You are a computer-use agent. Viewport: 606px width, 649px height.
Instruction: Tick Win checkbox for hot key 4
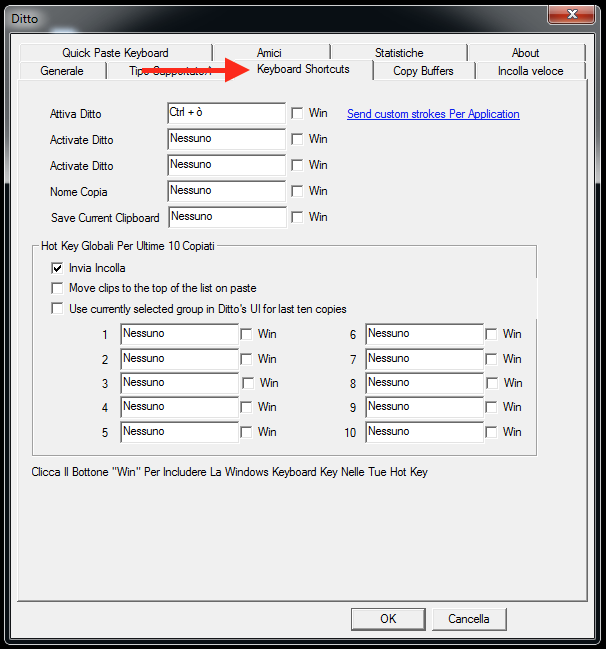click(x=246, y=407)
